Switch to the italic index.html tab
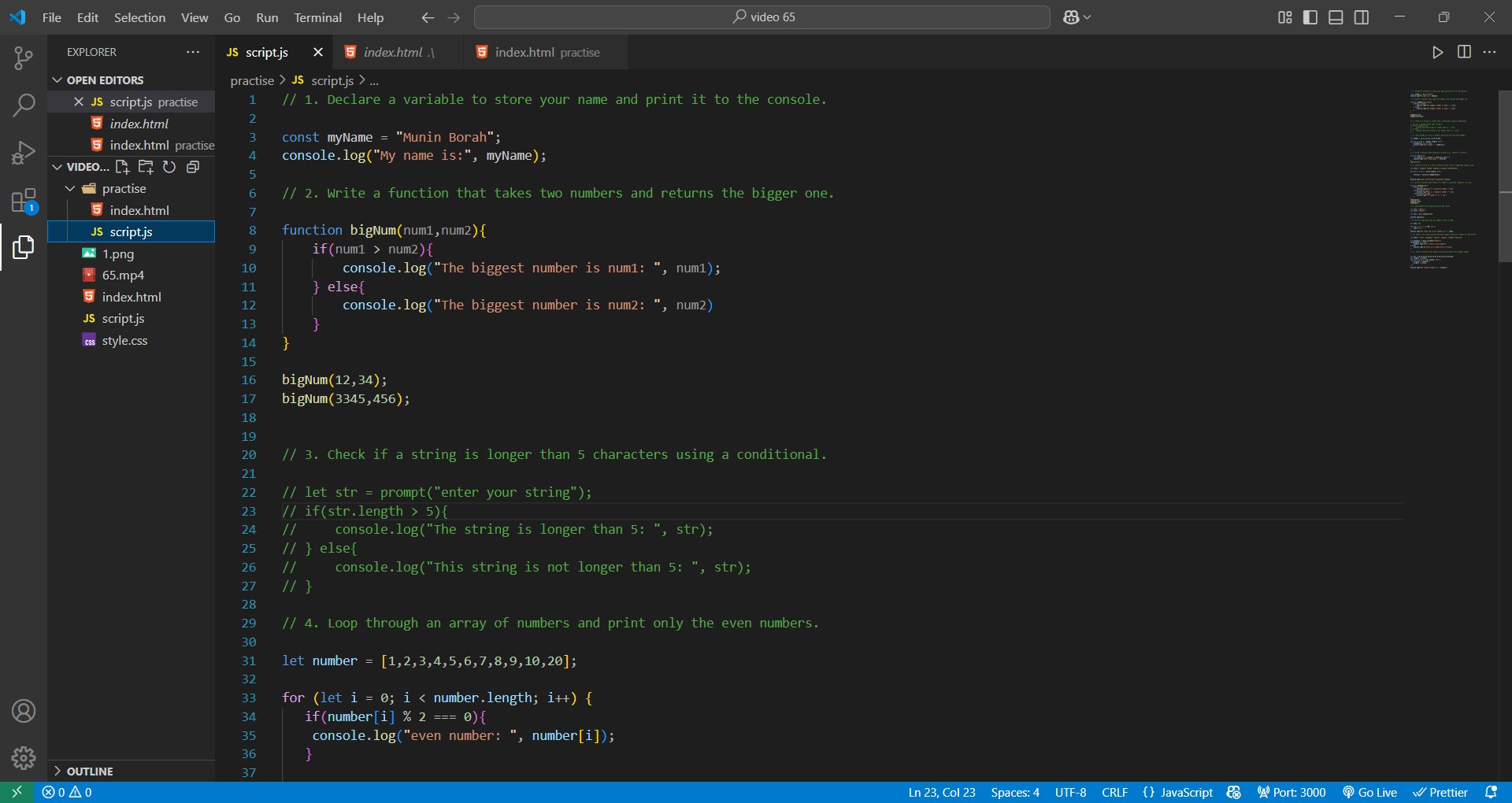The height and width of the screenshot is (803, 1512). click(398, 52)
